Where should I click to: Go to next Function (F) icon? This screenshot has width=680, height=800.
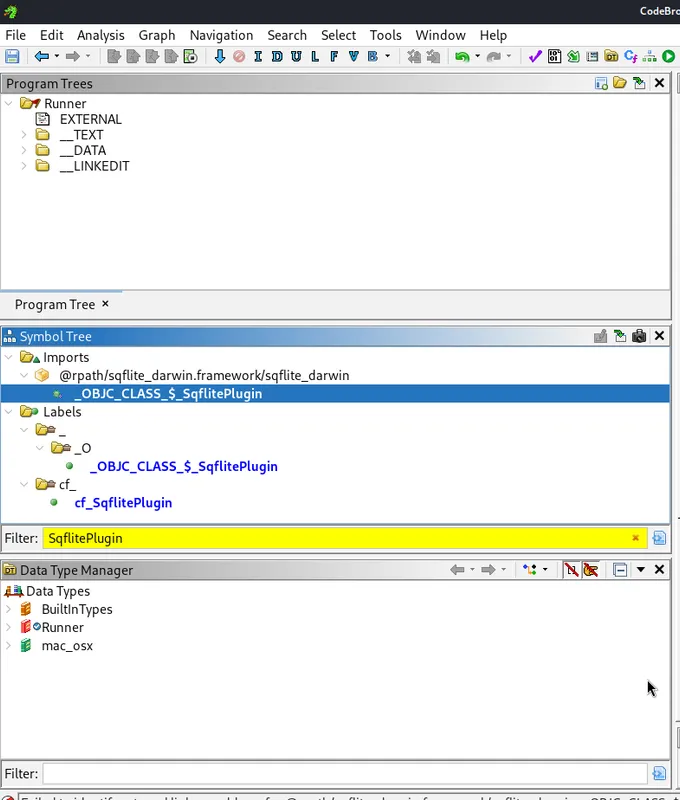point(334,56)
